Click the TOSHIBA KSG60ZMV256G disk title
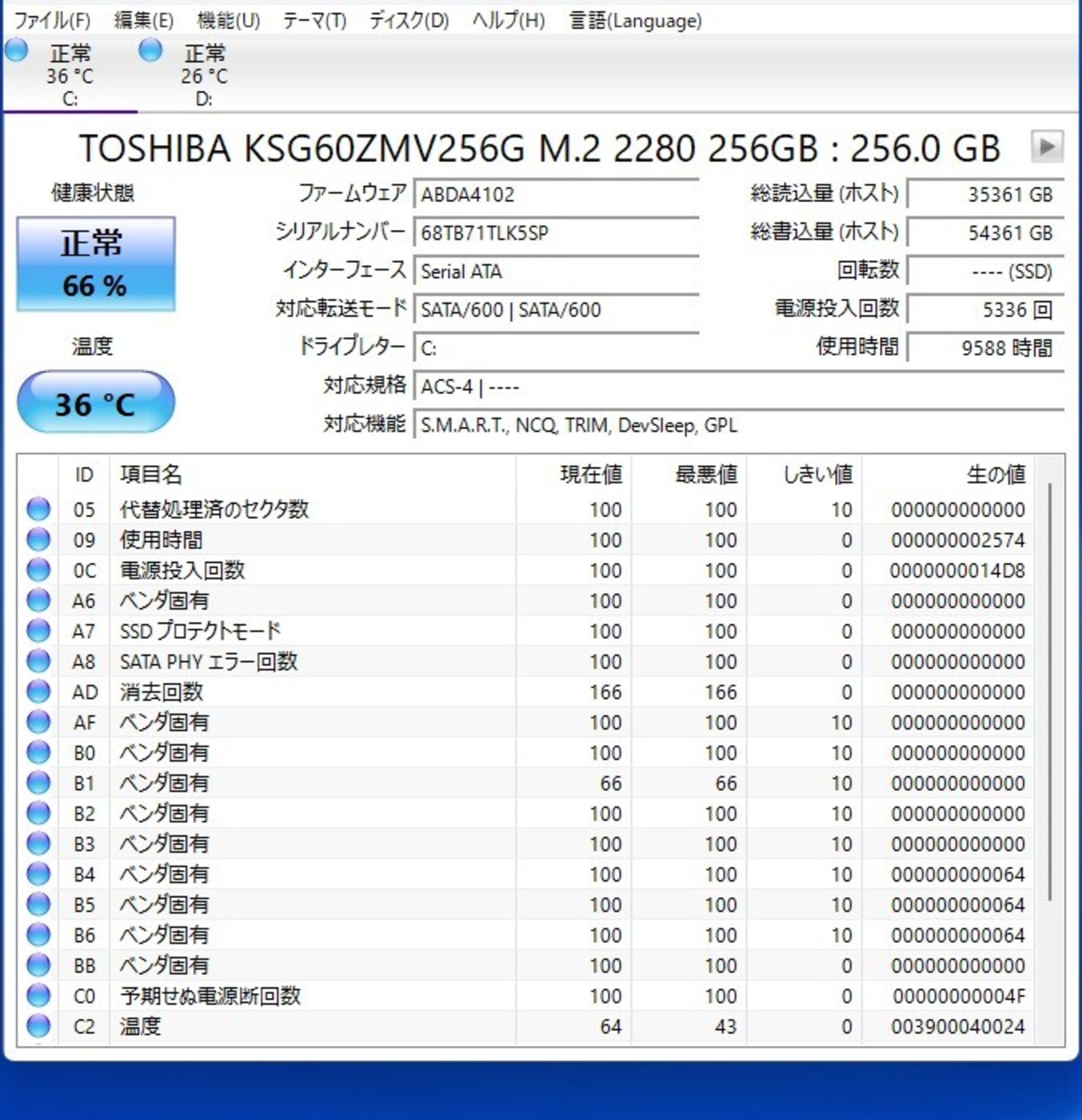This screenshot has height=1120, width=1082. click(x=539, y=149)
